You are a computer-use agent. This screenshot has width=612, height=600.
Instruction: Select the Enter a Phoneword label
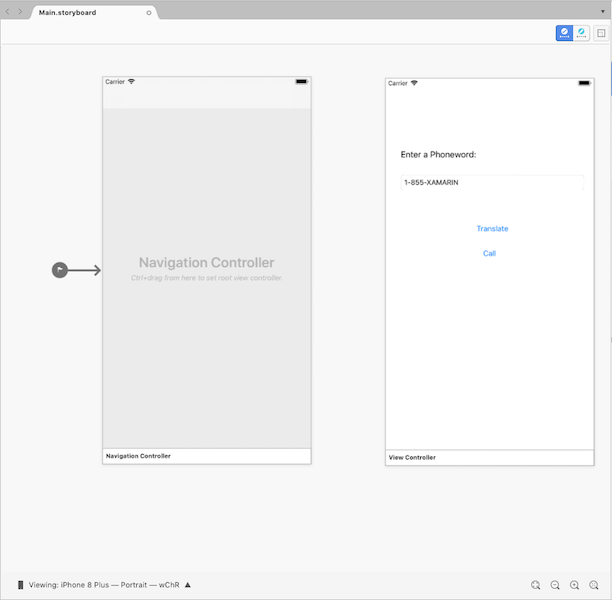point(438,155)
